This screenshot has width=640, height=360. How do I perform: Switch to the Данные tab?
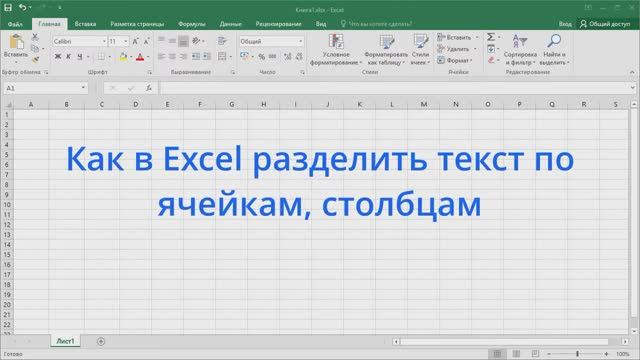click(x=231, y=24)
